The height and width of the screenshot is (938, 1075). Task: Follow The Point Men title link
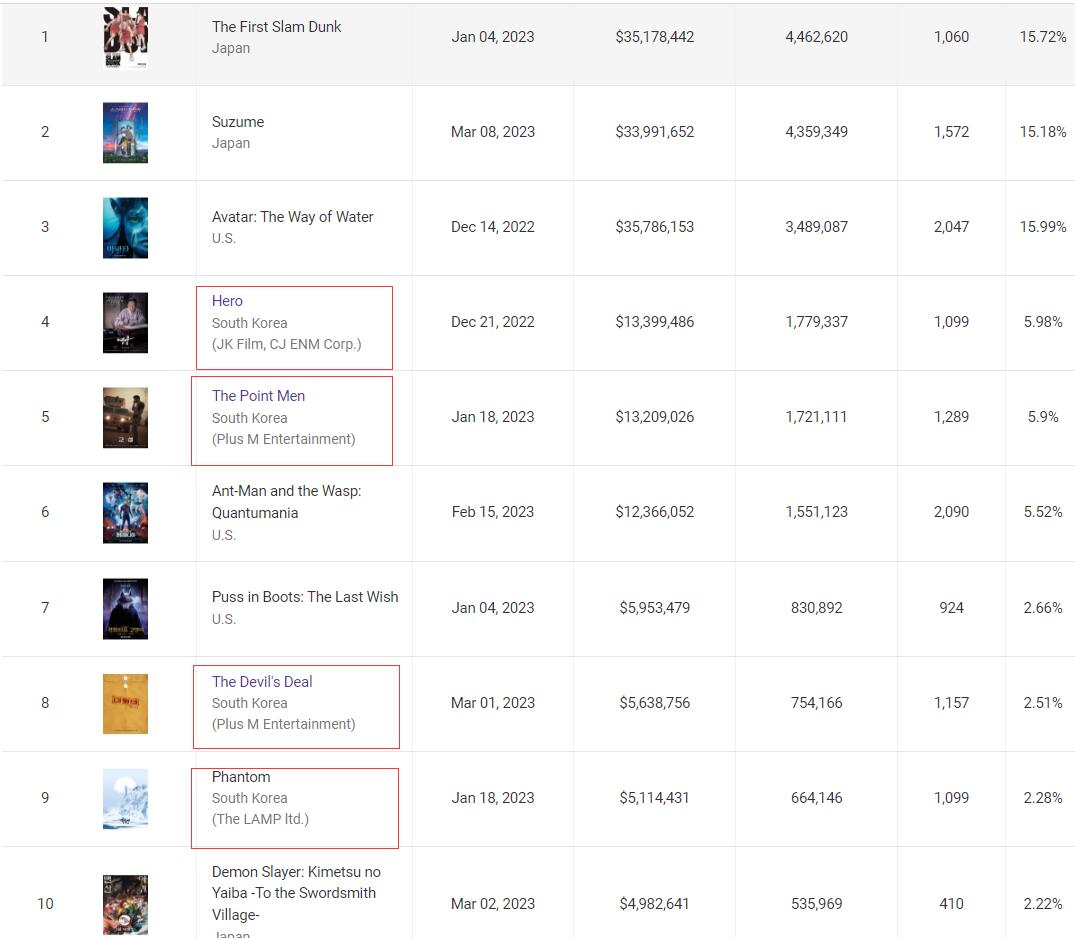tap(258, 396)
